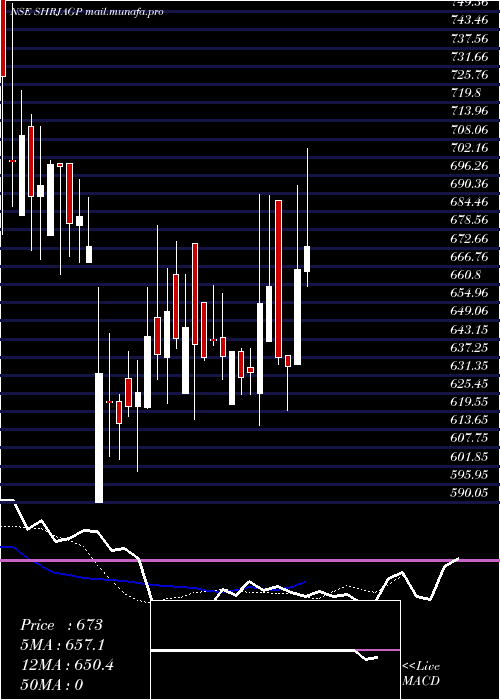
Task: Click the 690.36 price axis label
Action: pyautogui.click(x=470, y=184)
